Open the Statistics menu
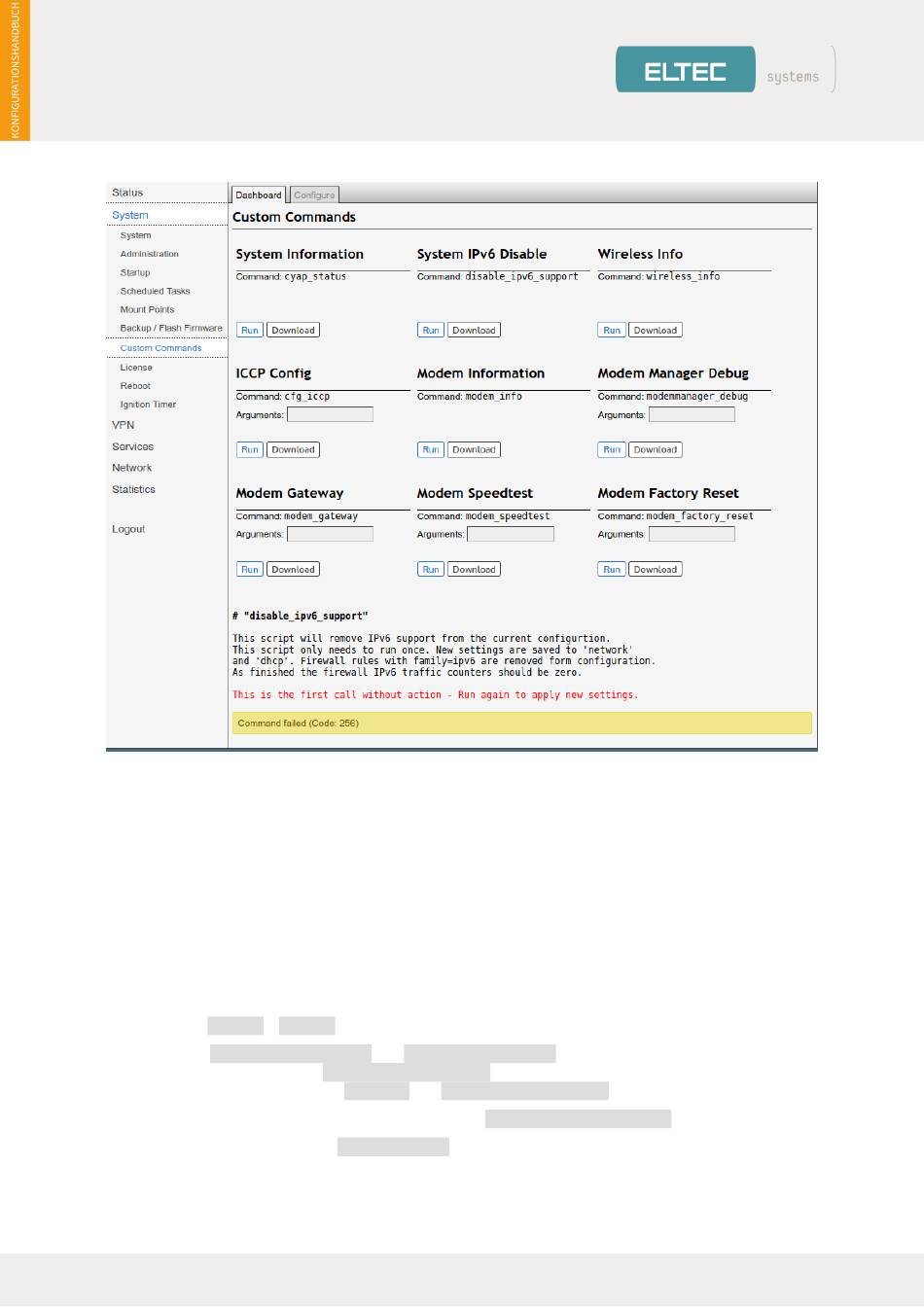 tap(134, 489)
